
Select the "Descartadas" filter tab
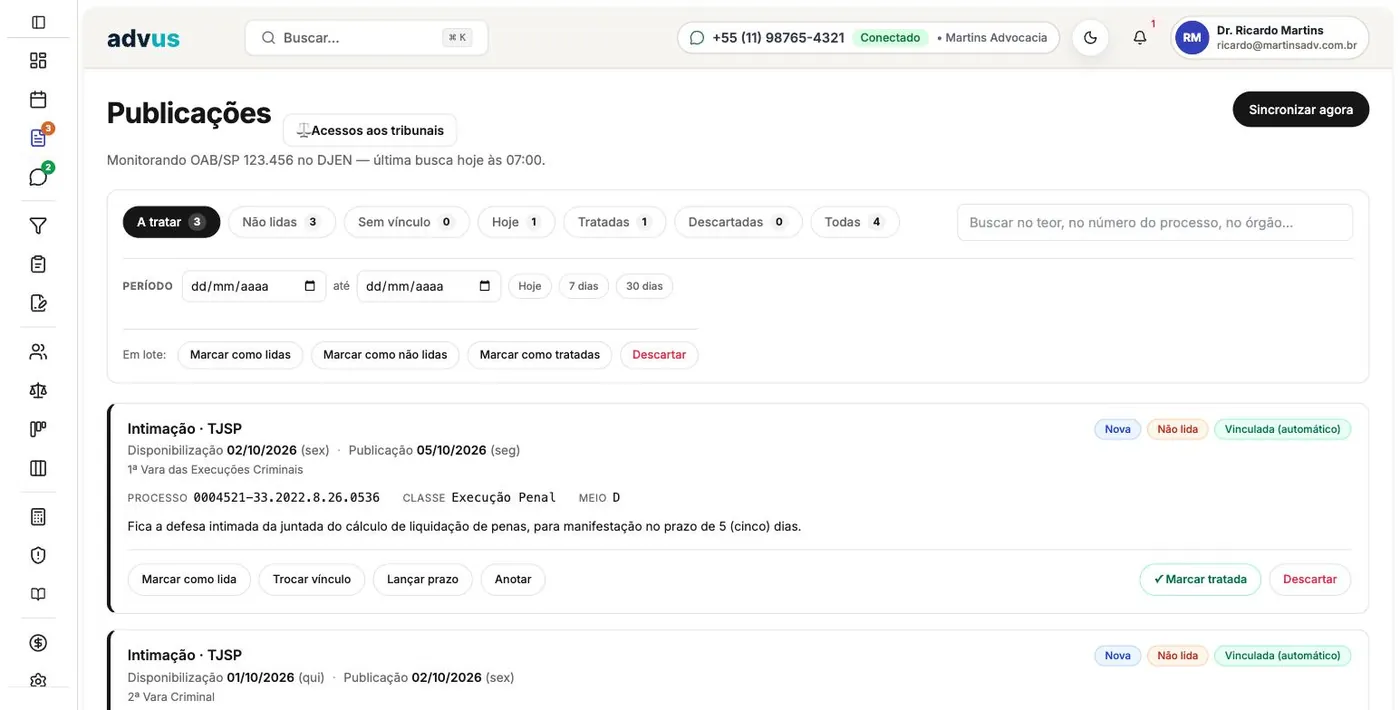pyautogui.click(x=738, y=222)
